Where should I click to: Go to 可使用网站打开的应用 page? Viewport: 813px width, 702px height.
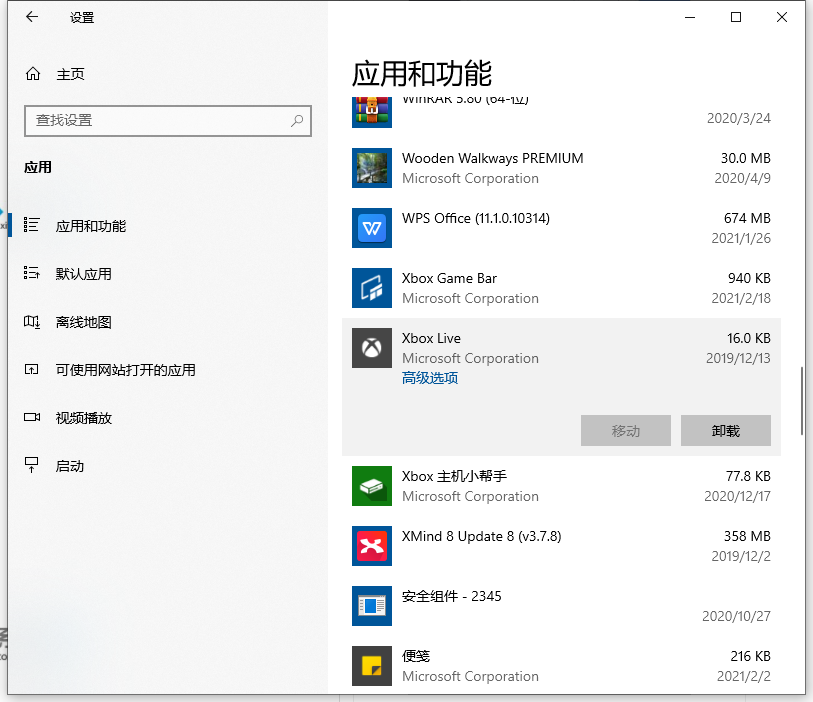[x=125, y=370]
